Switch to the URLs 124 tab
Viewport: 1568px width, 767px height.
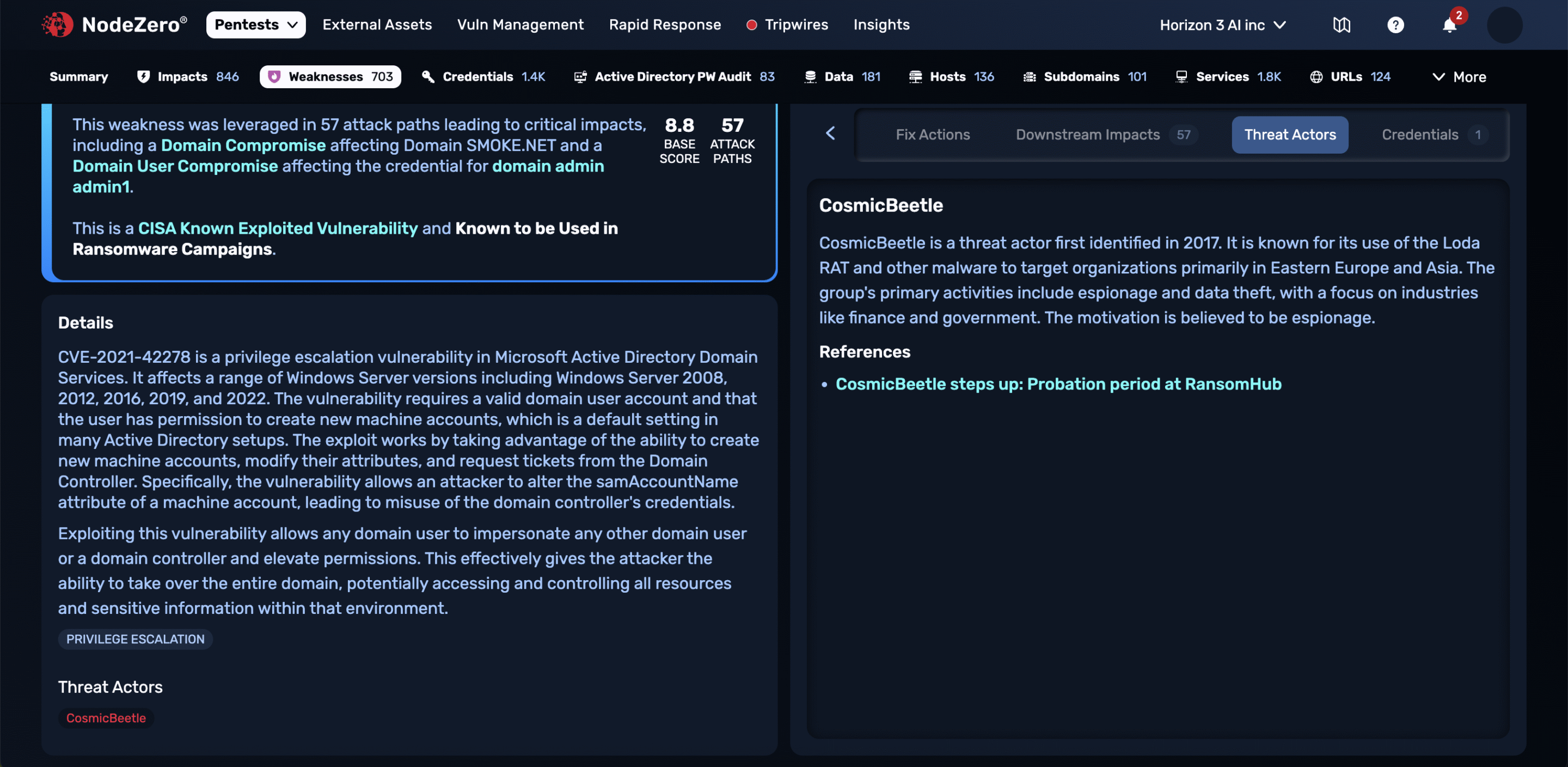[x=1350, y=77]
